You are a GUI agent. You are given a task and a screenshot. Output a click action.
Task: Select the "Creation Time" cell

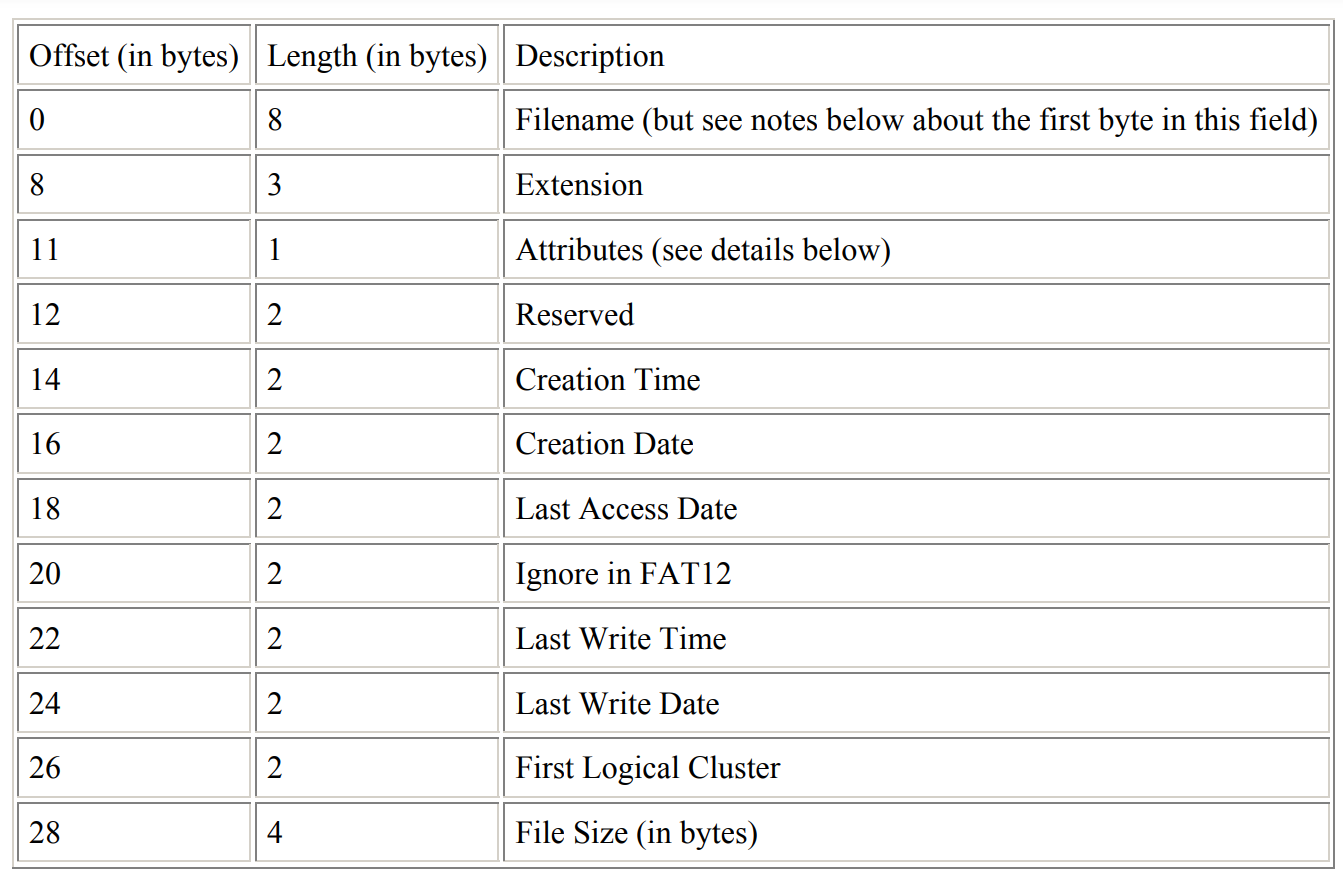coord(608,379)
